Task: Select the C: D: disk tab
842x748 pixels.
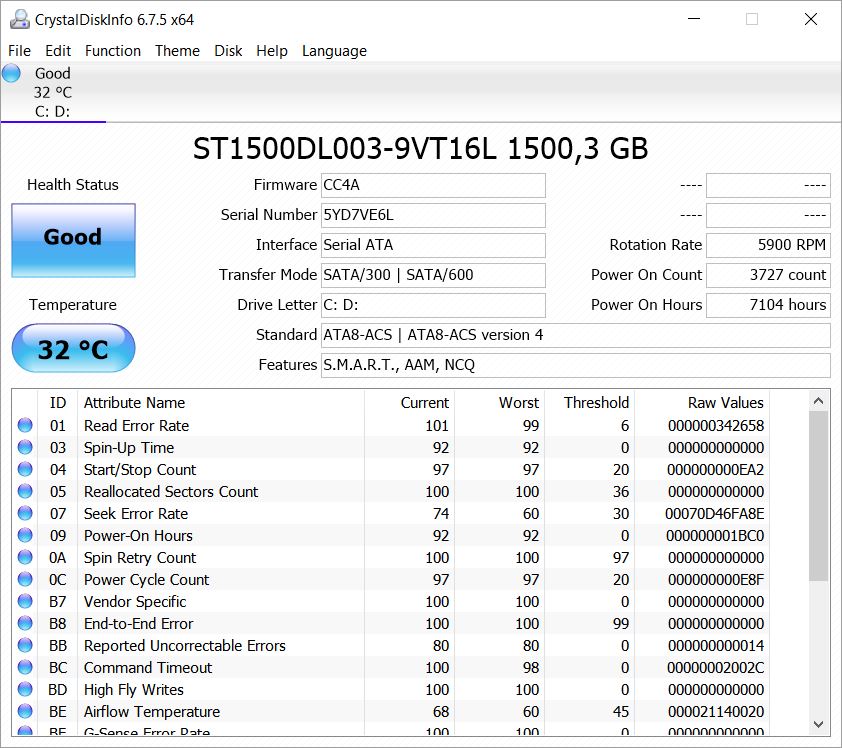Action: coord(53,92)
